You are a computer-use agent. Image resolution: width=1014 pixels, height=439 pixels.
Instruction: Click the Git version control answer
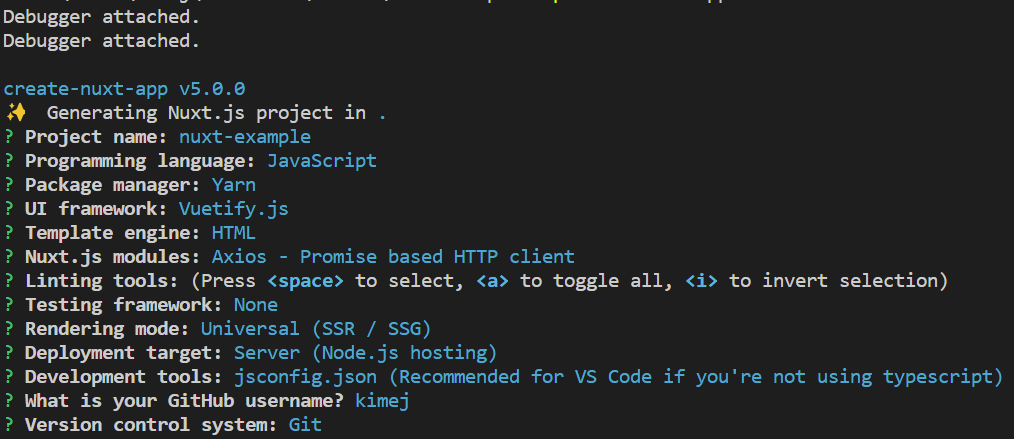coord(305,425)
